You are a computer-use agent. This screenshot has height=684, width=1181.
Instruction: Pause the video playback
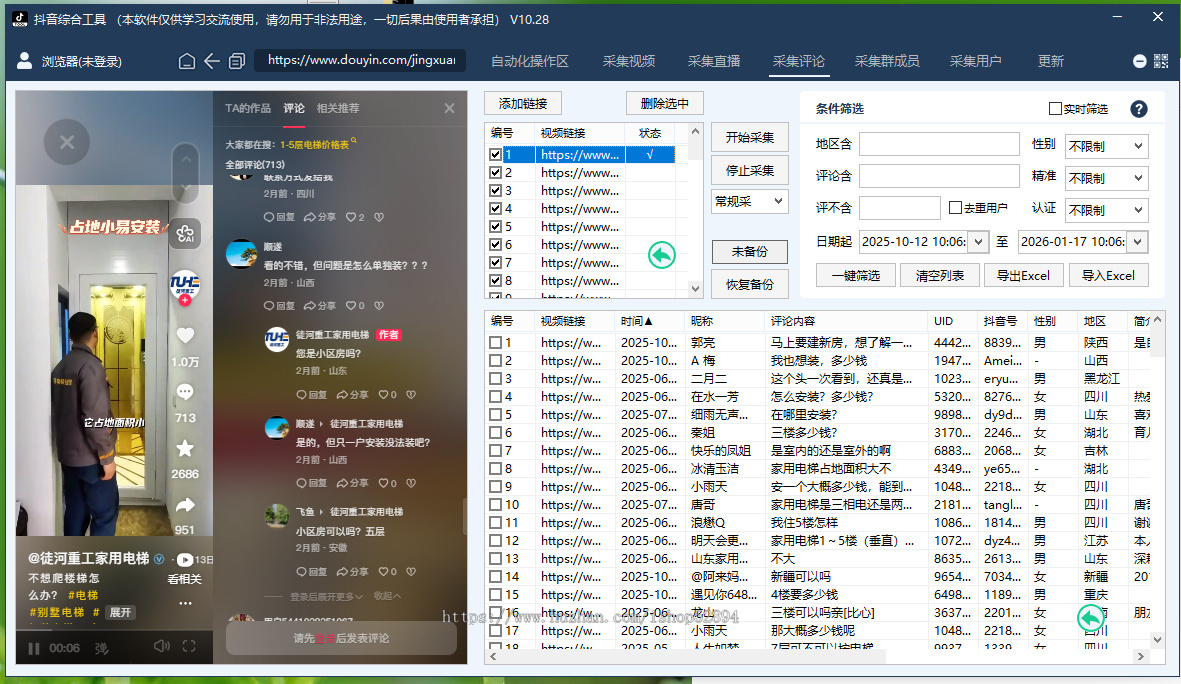point(34,648)
